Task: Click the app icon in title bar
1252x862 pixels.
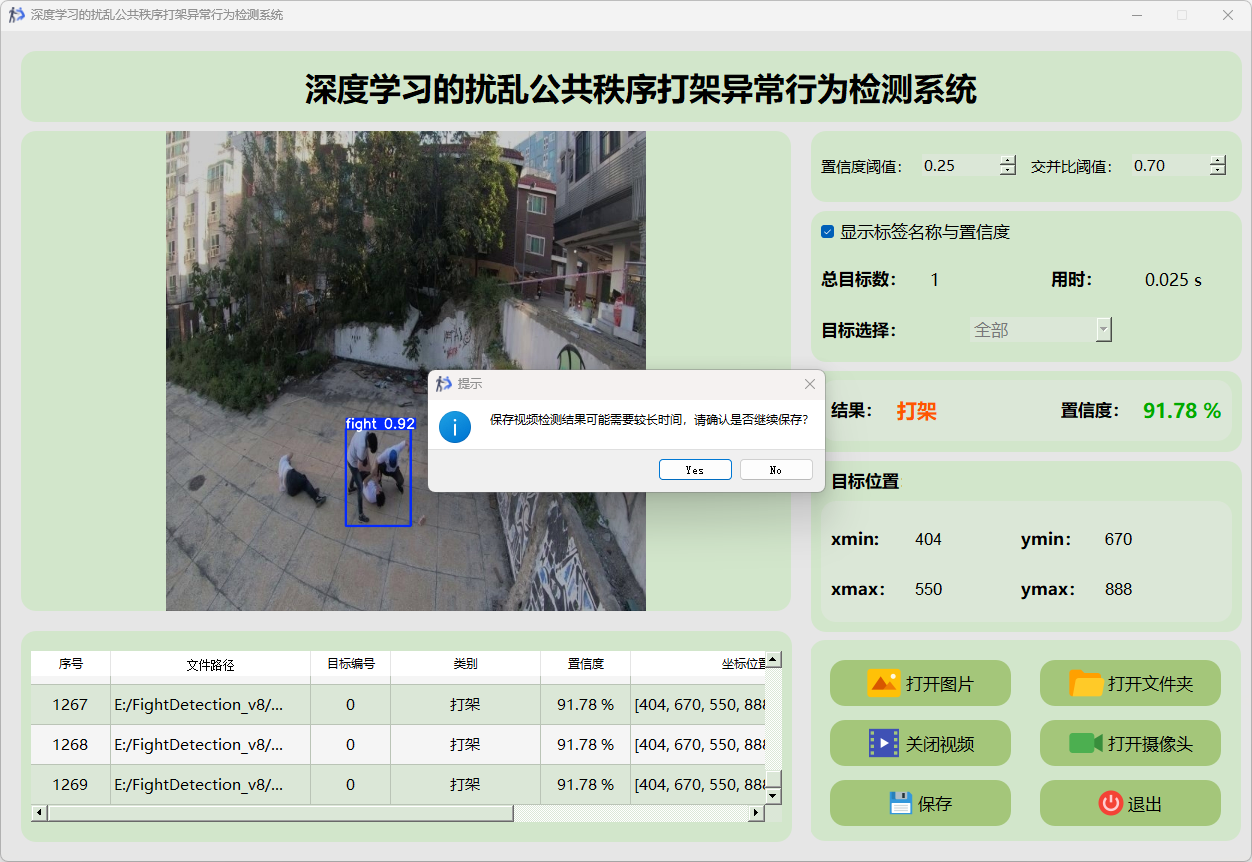Action: point(16,15)
